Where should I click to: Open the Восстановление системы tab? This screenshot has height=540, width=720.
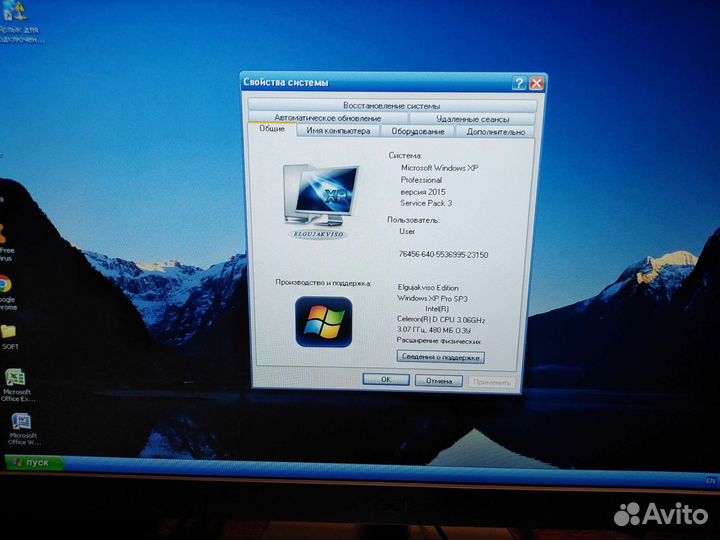392,105
